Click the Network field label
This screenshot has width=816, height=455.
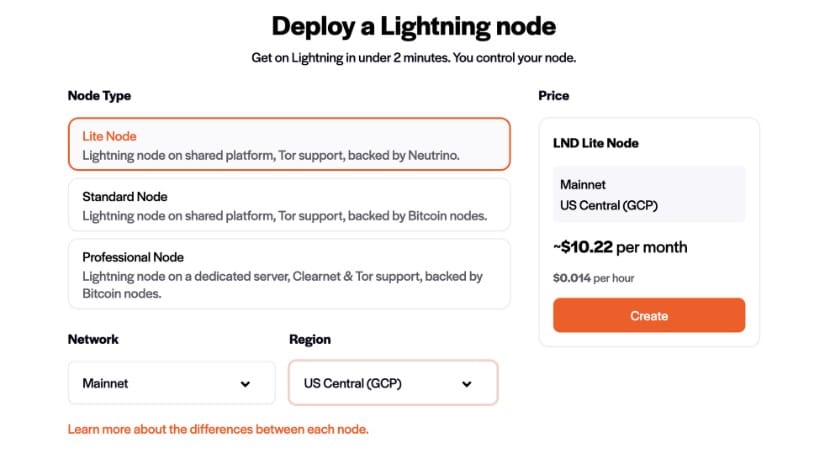click(x=93, y=339)
